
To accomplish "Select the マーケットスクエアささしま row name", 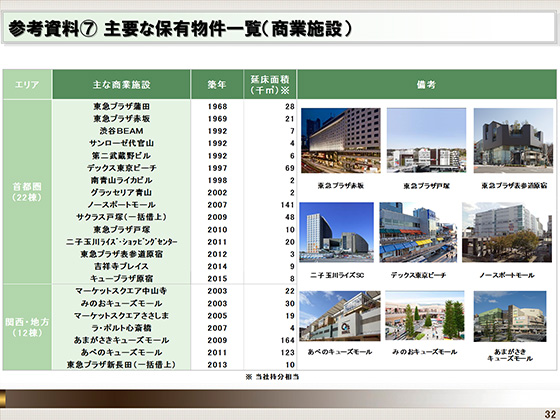I will (121, 316).
